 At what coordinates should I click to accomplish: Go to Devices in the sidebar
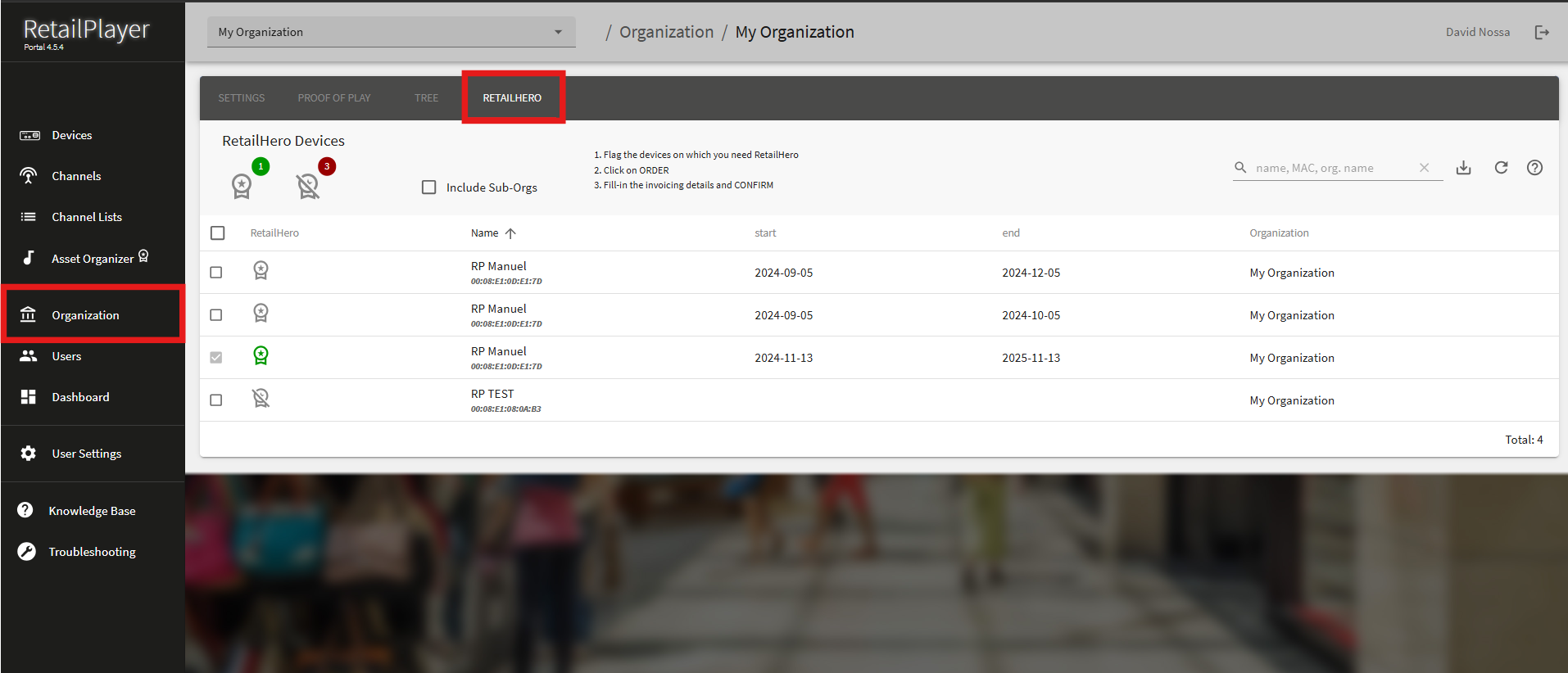coord(71,135)
